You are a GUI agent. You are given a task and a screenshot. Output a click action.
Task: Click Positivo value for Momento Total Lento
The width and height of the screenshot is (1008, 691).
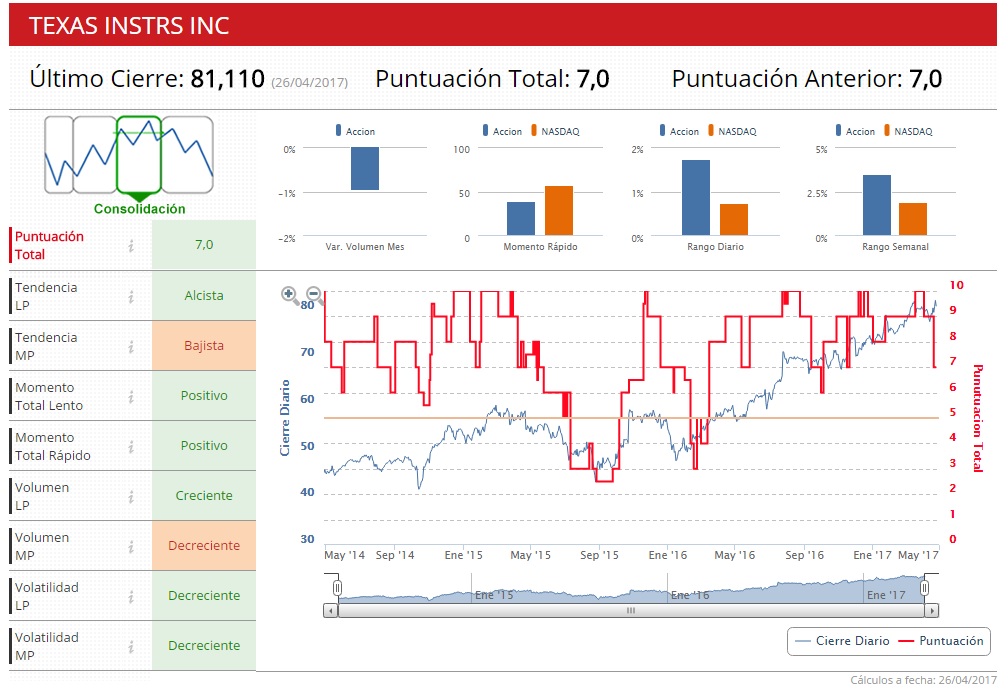[204, 396]
